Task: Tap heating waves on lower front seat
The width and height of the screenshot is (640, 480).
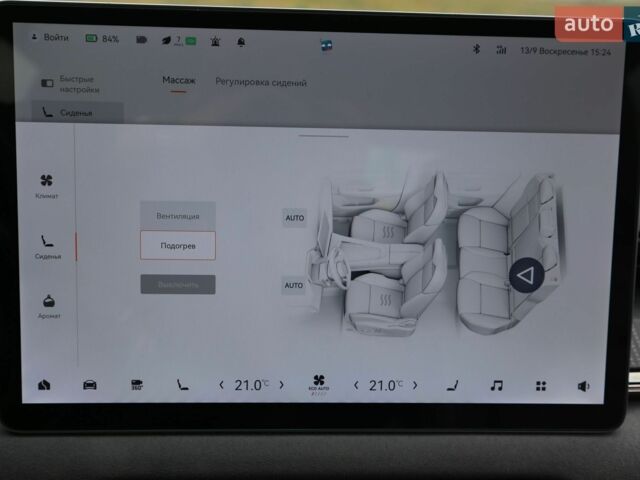Action: [x=385, y=300]
